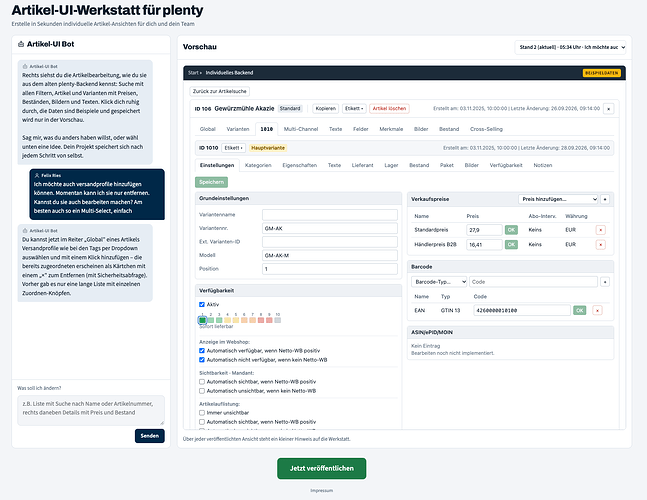Switch to the Notizen tab
This screenshot has width=647, height=500.
tap(543, 165)
